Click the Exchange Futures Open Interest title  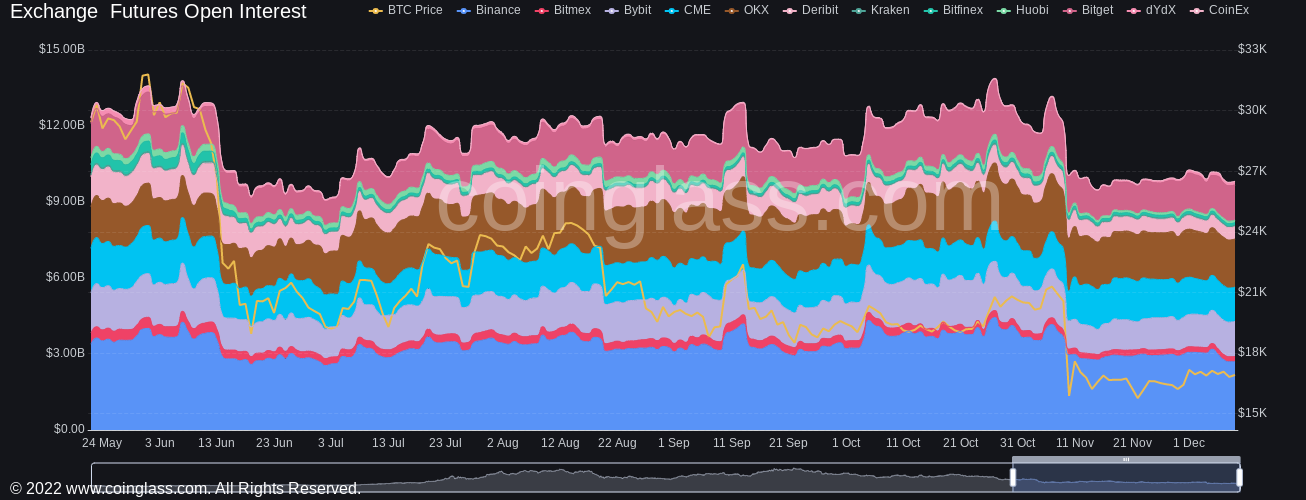pos(158,12)
